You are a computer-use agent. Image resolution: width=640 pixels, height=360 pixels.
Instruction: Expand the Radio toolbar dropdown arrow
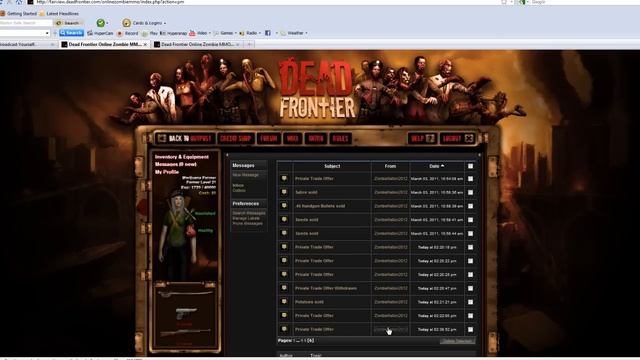(x=260, y=33)
